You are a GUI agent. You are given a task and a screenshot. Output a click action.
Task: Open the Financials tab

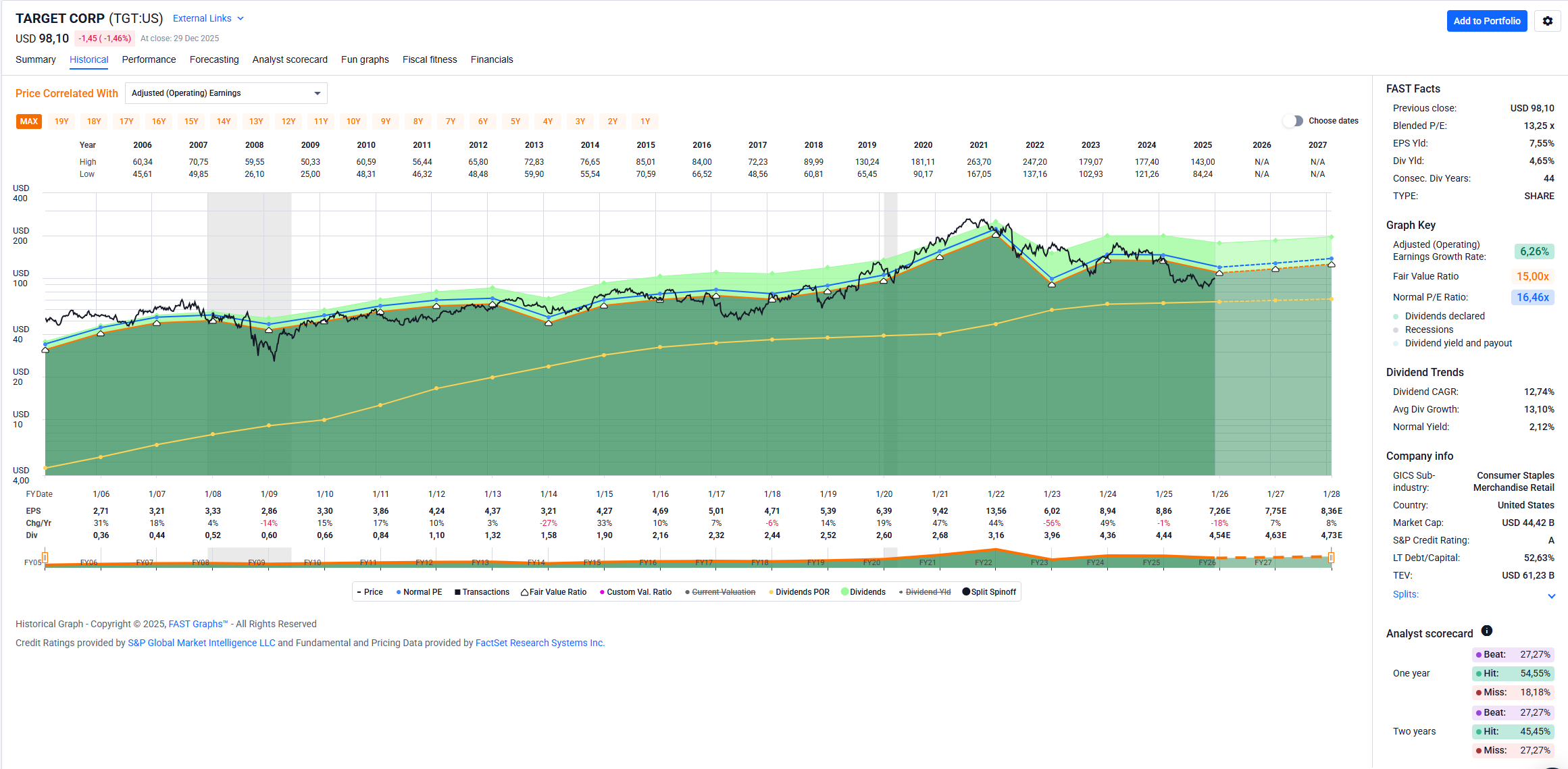tap(491, 59)
